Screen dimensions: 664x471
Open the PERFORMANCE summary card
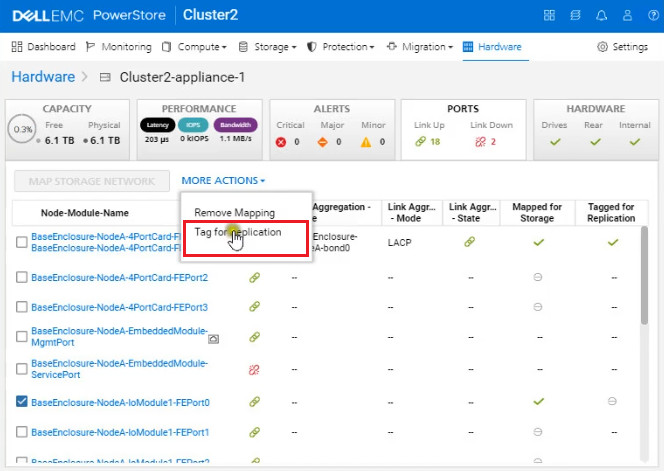point(199,130)
